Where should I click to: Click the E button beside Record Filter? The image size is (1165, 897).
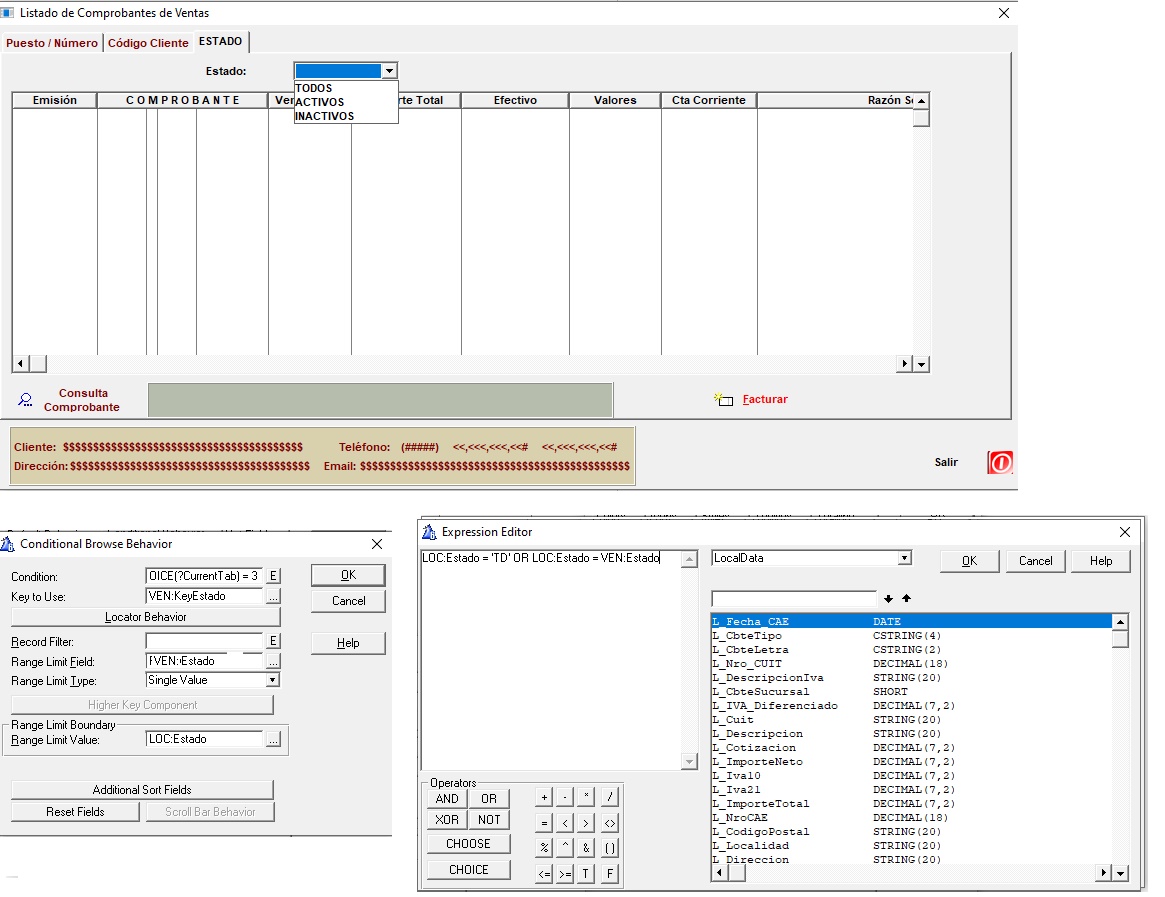point(273,641)
